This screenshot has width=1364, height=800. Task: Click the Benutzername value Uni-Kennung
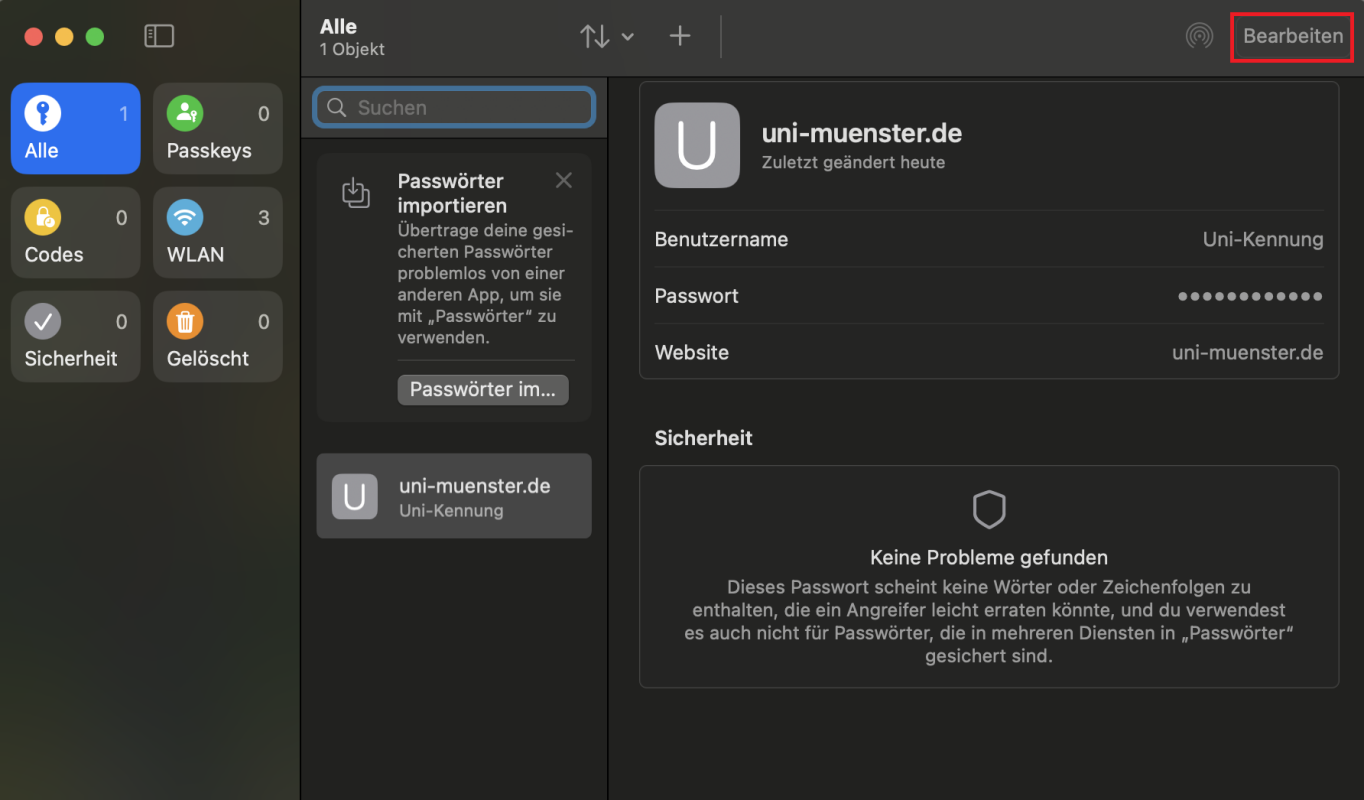(x=1262, y=240)
